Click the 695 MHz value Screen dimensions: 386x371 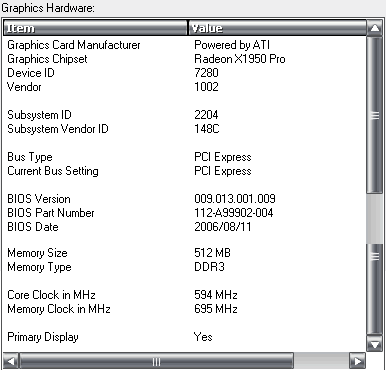216,309
